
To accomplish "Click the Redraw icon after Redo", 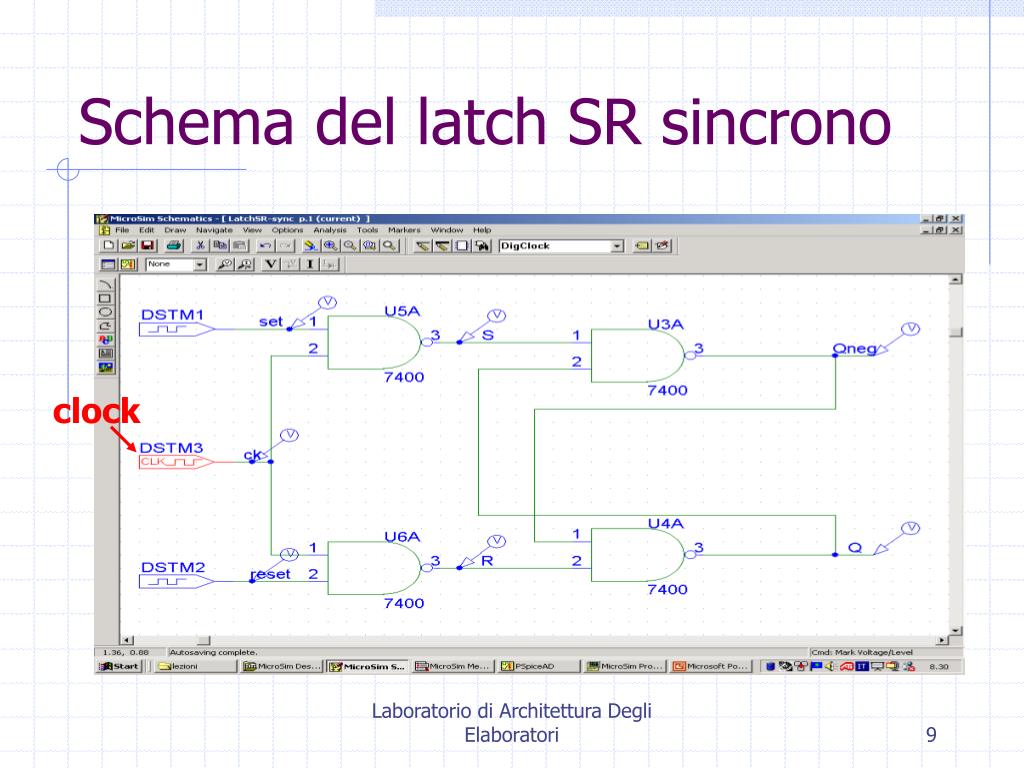I will 311,246.
